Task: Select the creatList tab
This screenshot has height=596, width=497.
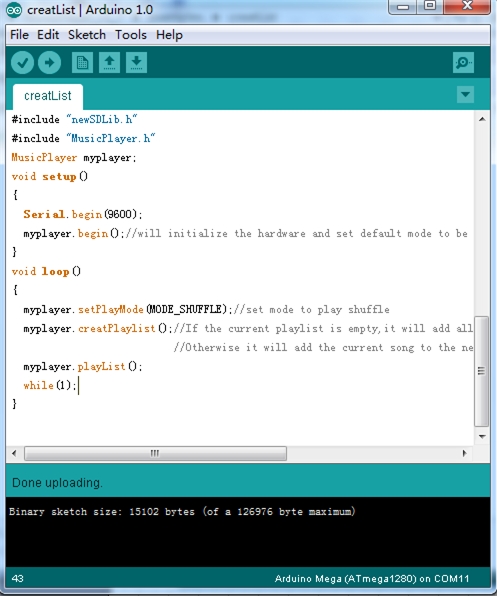Action: (47, 96)
